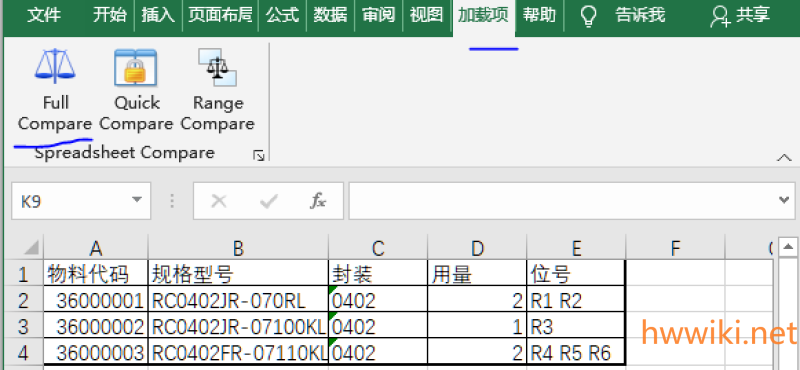This screenshot has width=800, height=370.
Task: Launch the Range Compare tool
Action: pos(218,89)
